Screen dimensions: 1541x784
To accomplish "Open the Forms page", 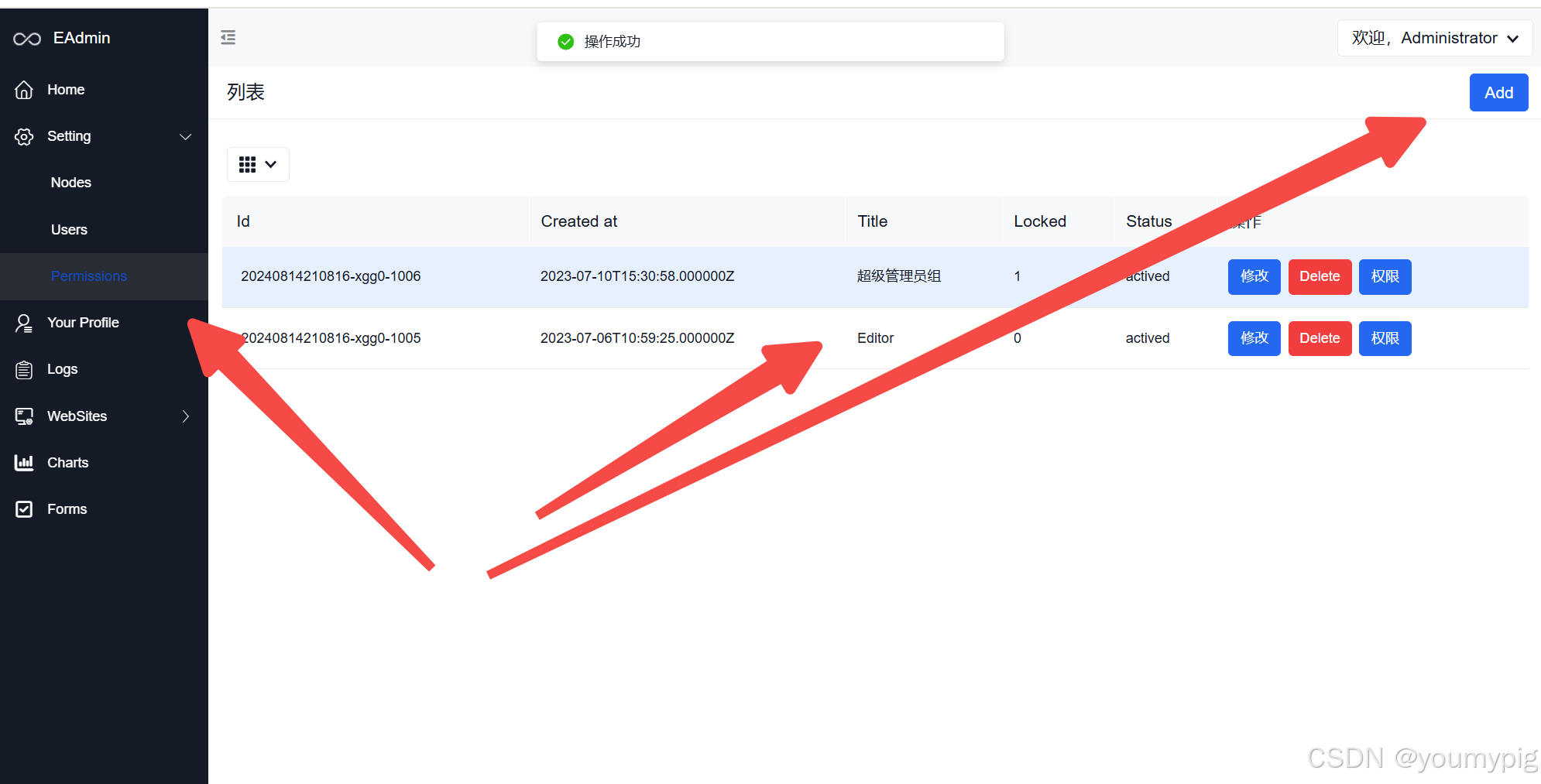I will point(104,509).
